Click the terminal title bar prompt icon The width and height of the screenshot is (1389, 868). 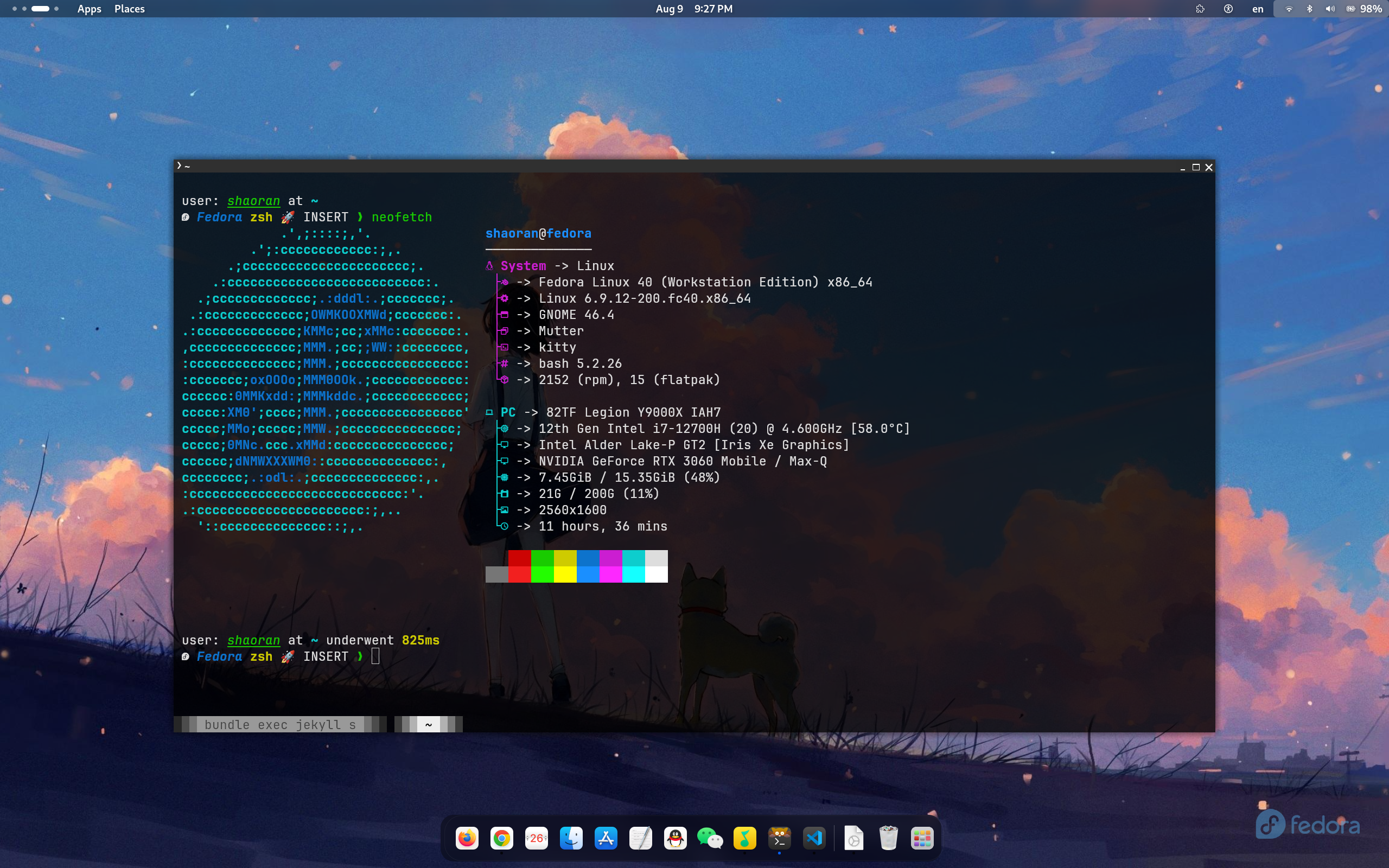[x=179, y=165]
